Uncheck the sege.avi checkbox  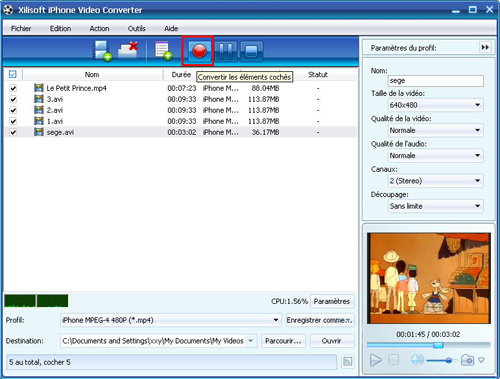(13, 132)
